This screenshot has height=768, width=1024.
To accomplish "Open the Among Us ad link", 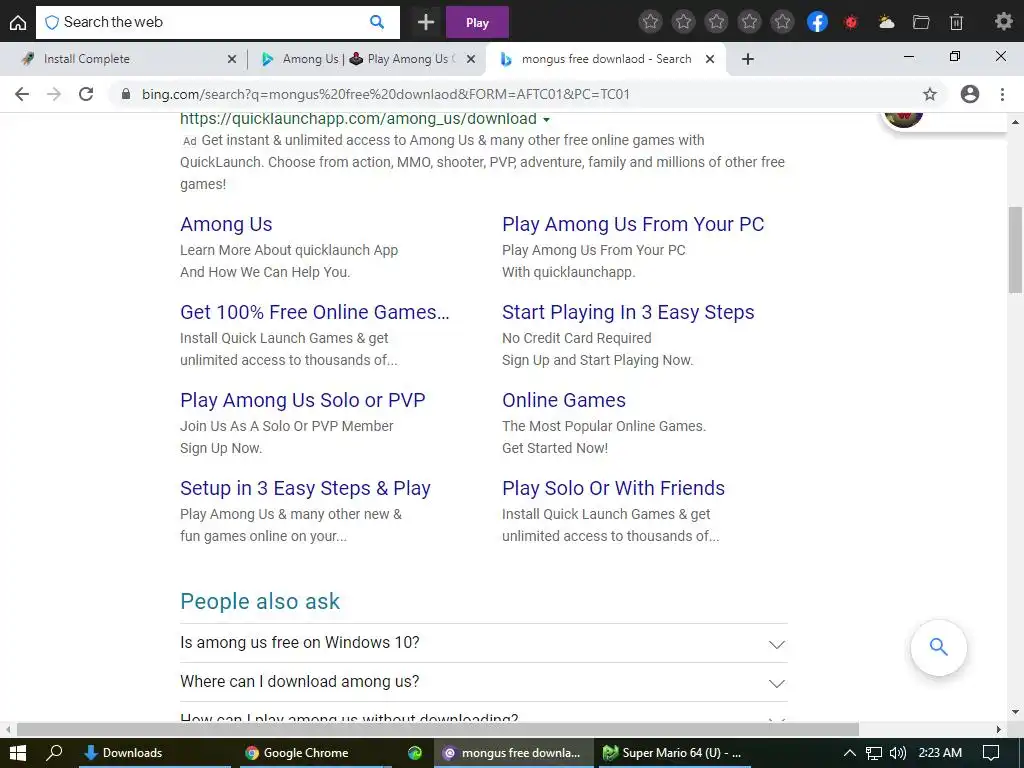I will coord(226,224).
